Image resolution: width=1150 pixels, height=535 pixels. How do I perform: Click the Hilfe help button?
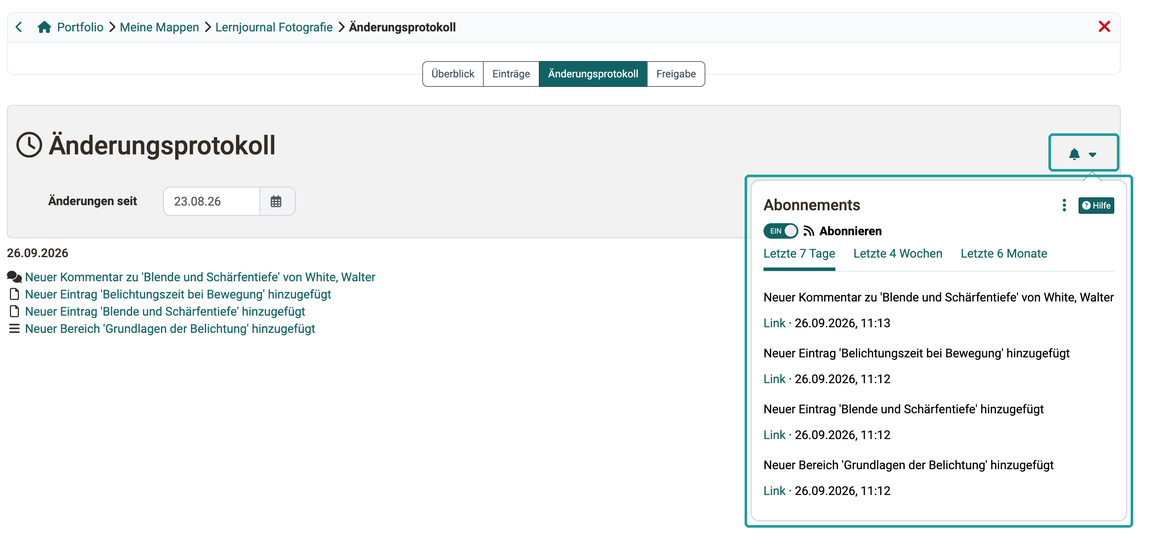pos(1096,205)
